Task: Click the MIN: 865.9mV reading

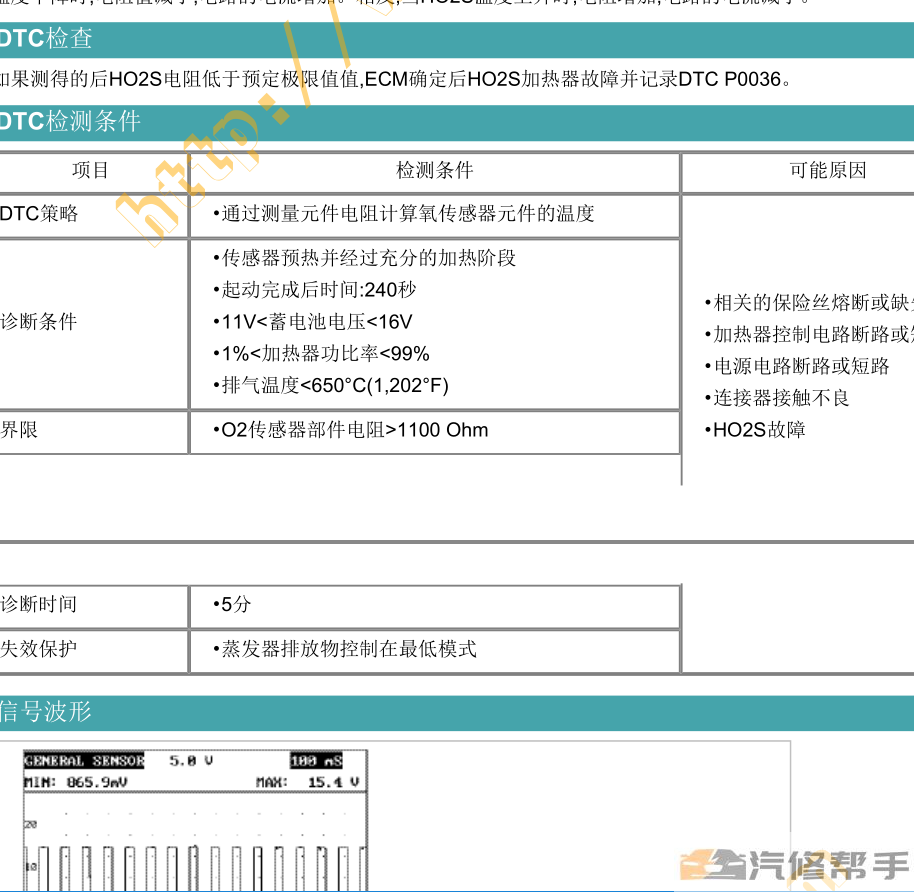Action: 76,782
